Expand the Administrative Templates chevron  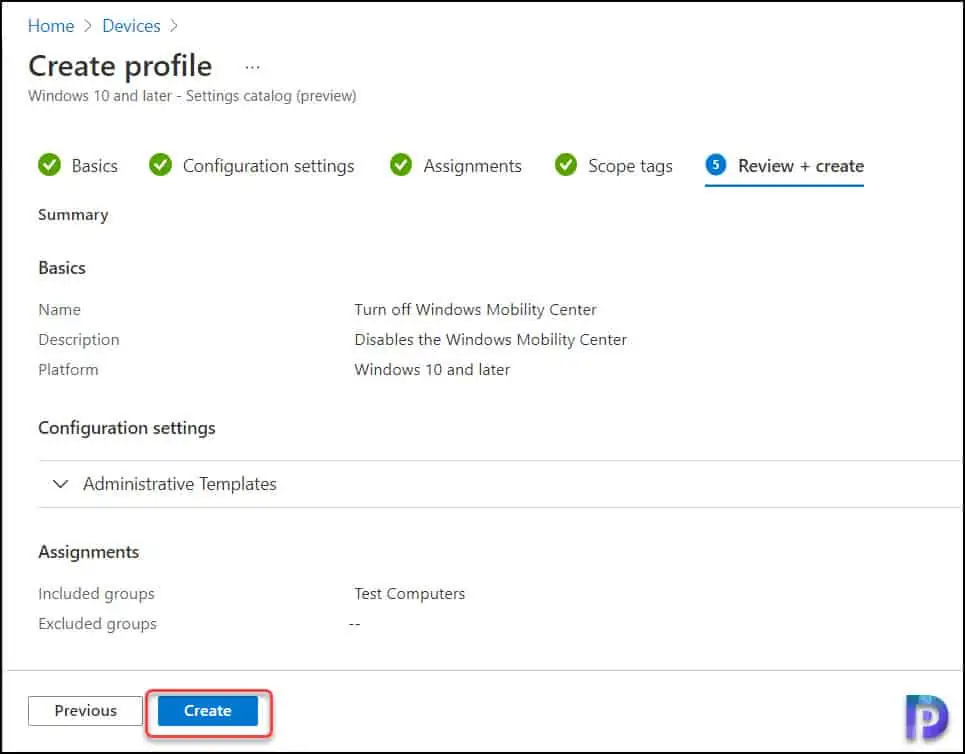(60, 484)
